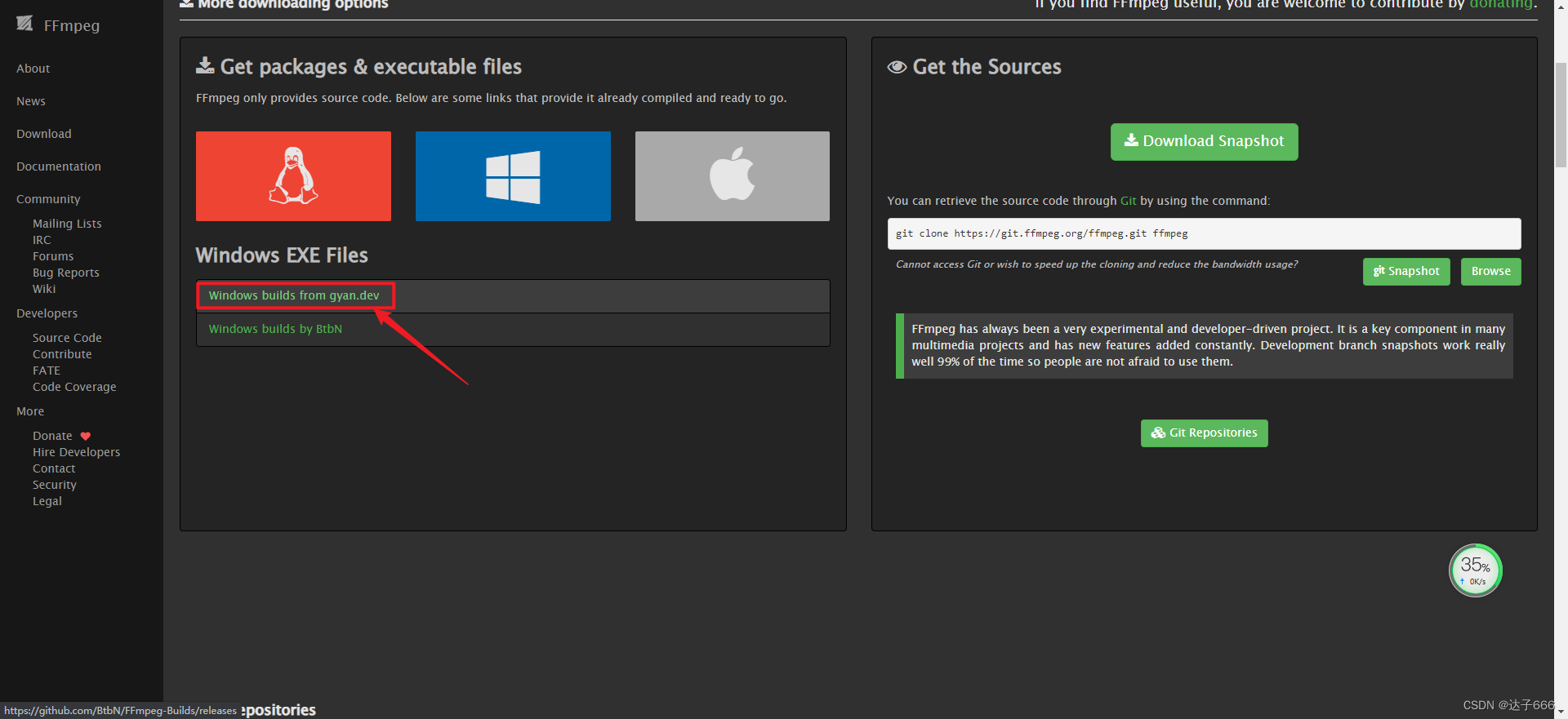Open the News page
Screen dimensions: 1568x719
(x=31, y=101)
